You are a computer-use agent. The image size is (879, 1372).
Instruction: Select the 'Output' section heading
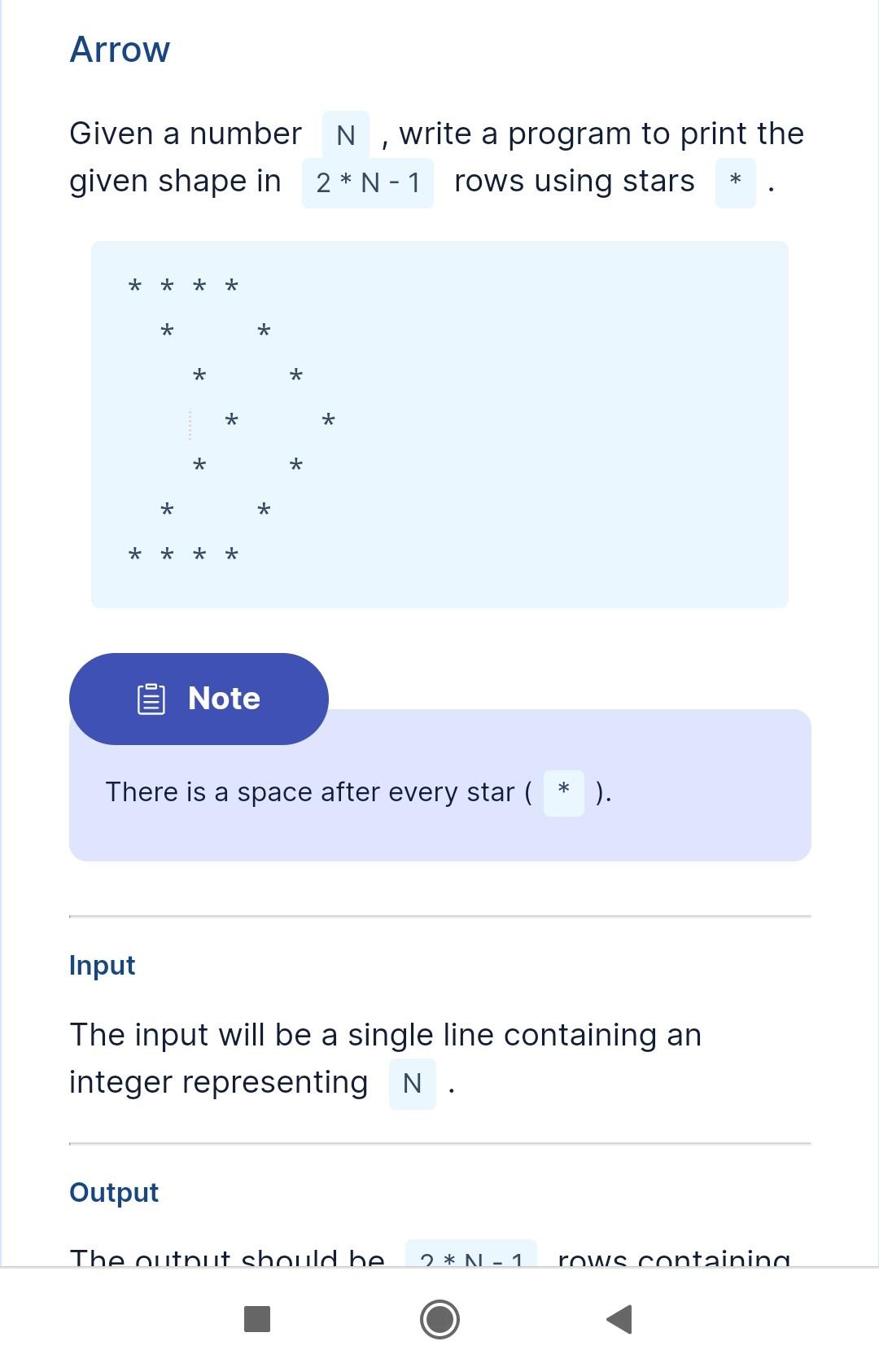113,1192
